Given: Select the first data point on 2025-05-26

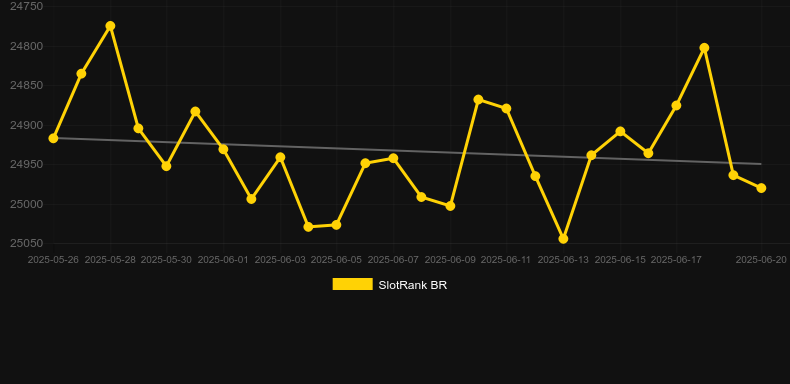Looking at the screenshot, I should (x=53, y=138).
